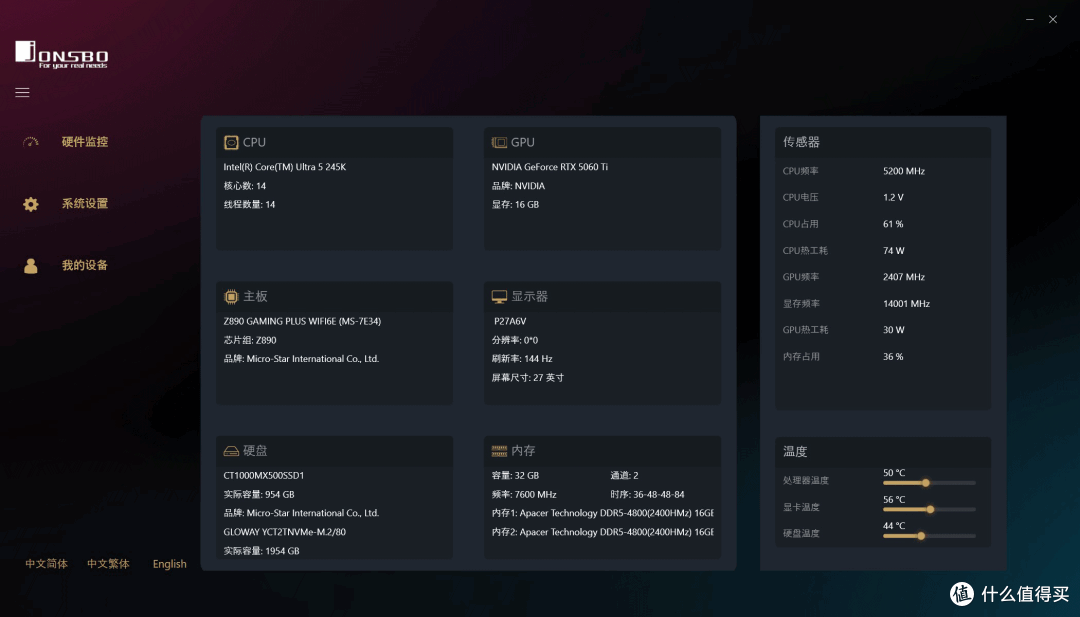Viewport: 1080px width, 617px height.
Task: Click the hard disk temperature slider at 44 °C
Action: point(929,536)
